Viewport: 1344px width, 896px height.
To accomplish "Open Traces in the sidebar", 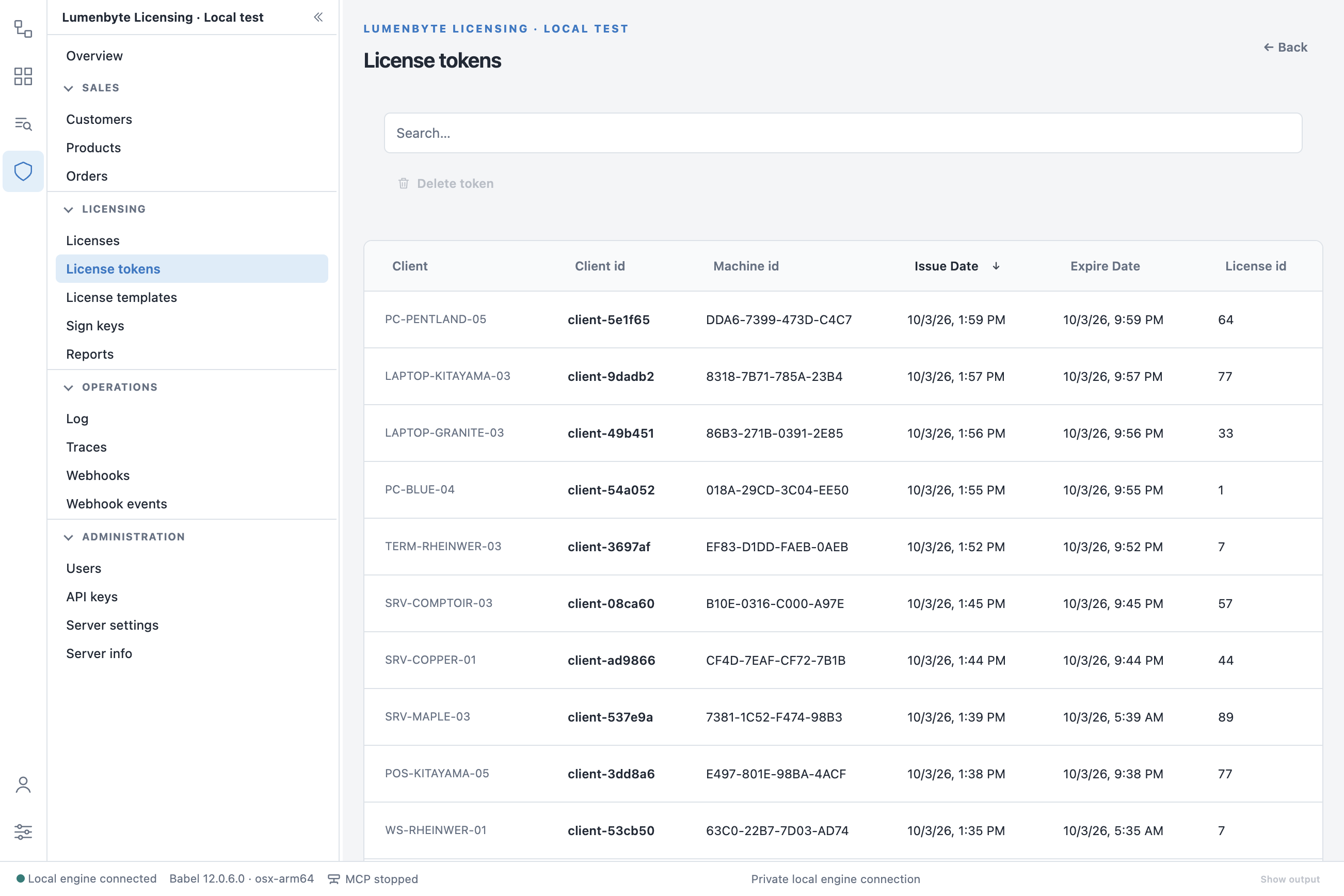I will tap(192, 447).
